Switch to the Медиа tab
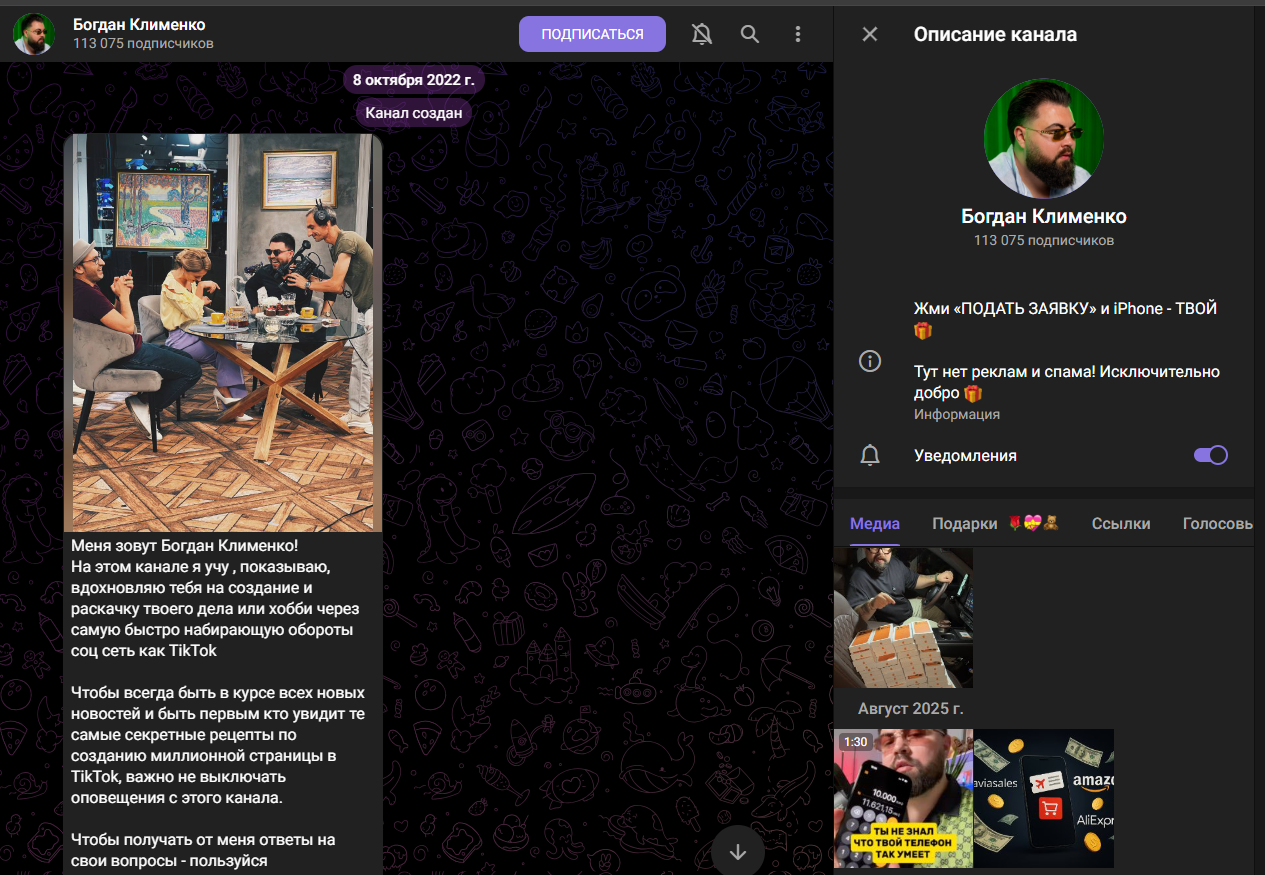 click(x=875, y=524)
